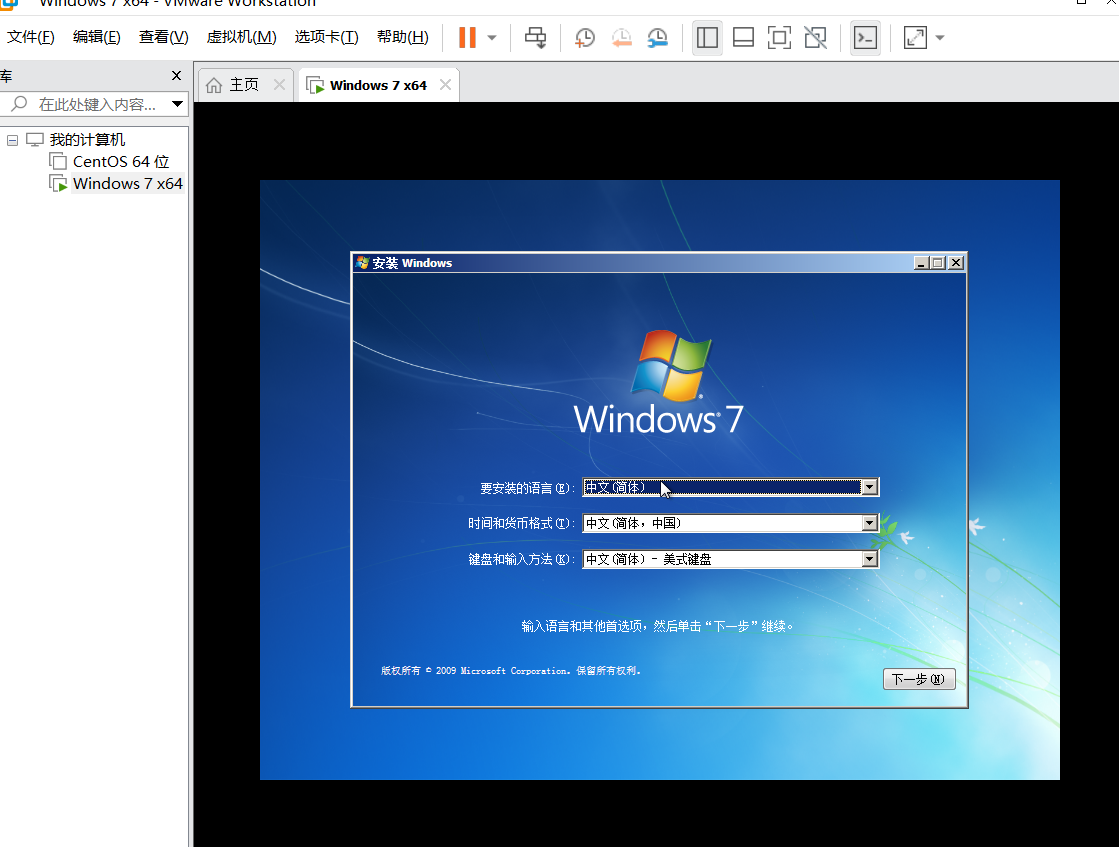
Task: Toggle the thumbnail bar view icon
Action: pyautogui.click(x=743, y=38)
